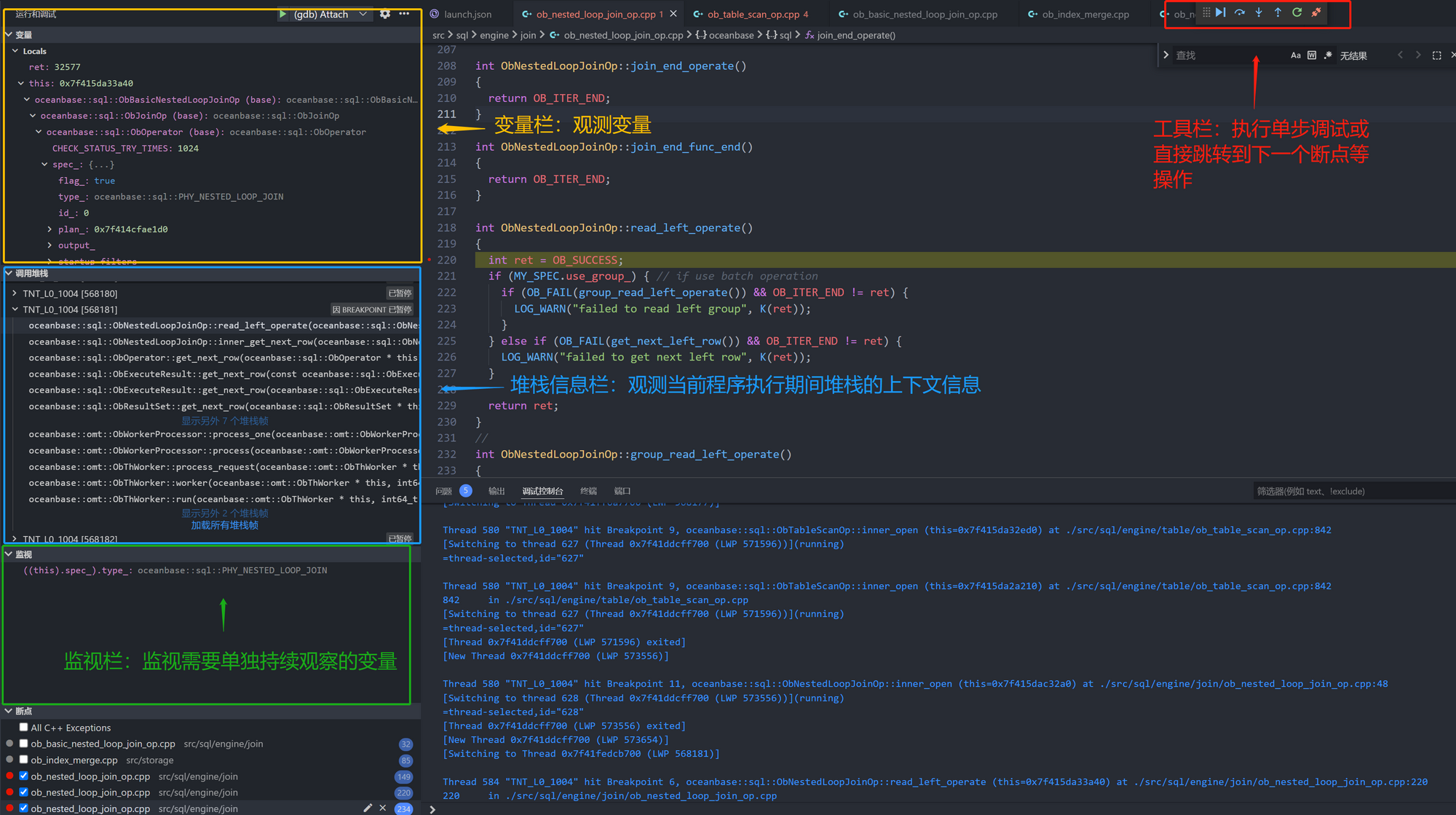Screen dimensions: 1456x815
Task: Close the ob_nested_loop_join_op.cpp tab
Action: click(x=673, y=14)
